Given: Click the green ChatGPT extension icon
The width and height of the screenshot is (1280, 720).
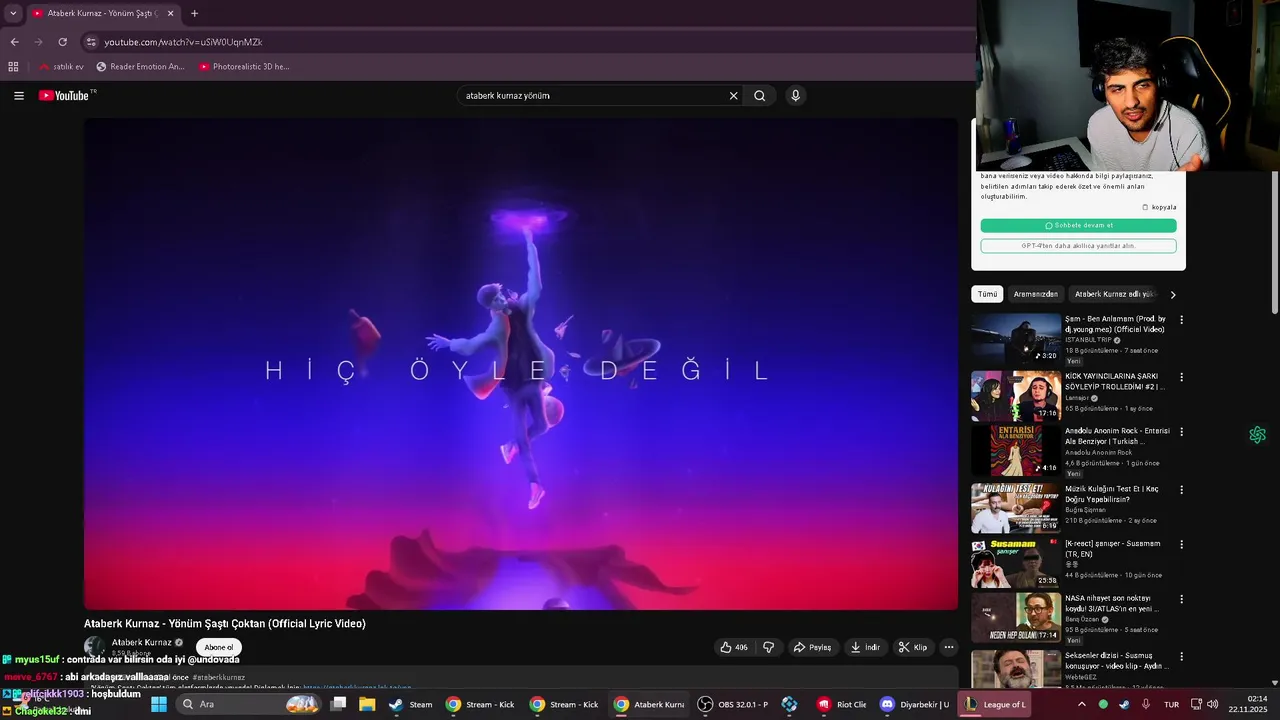Looking at the screenshot, I should click(x=1257, y=435).
